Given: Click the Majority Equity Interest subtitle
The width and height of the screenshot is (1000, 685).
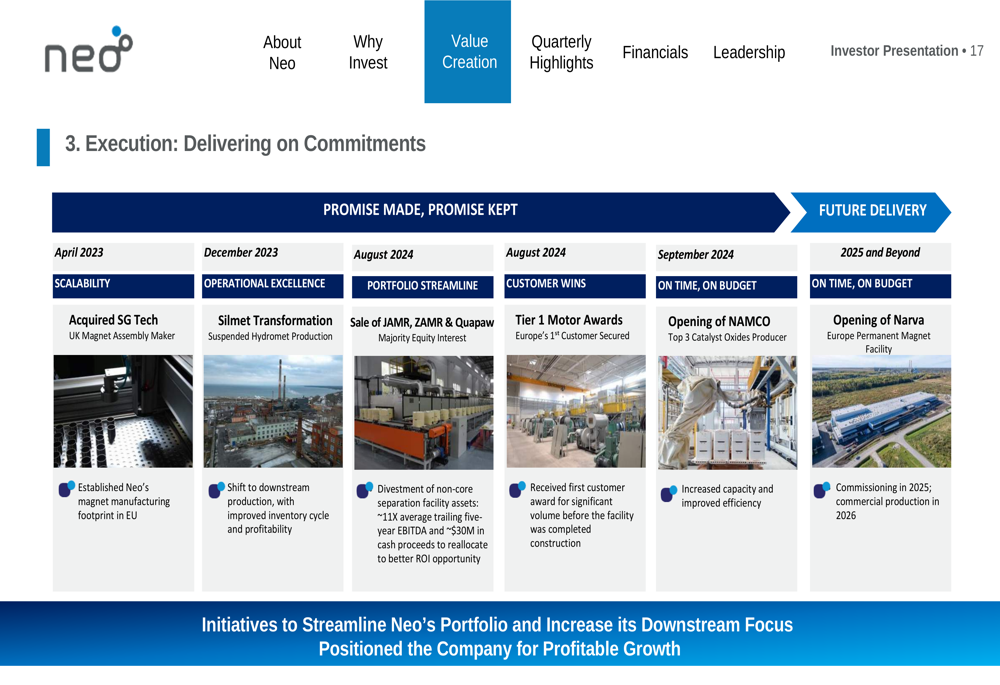Looking at the screenshot, I should pos(422,339).
